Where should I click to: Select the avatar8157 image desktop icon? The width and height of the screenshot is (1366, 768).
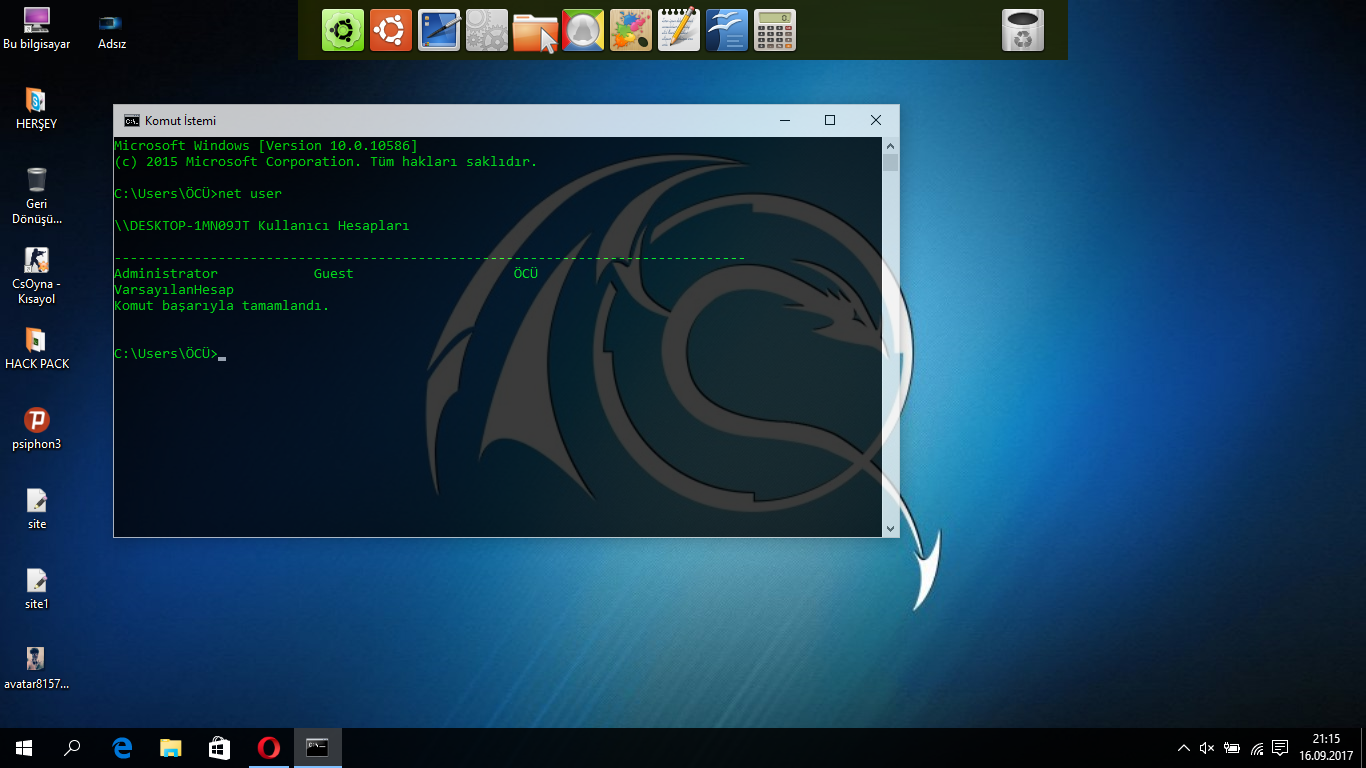(x=37, y=669)
